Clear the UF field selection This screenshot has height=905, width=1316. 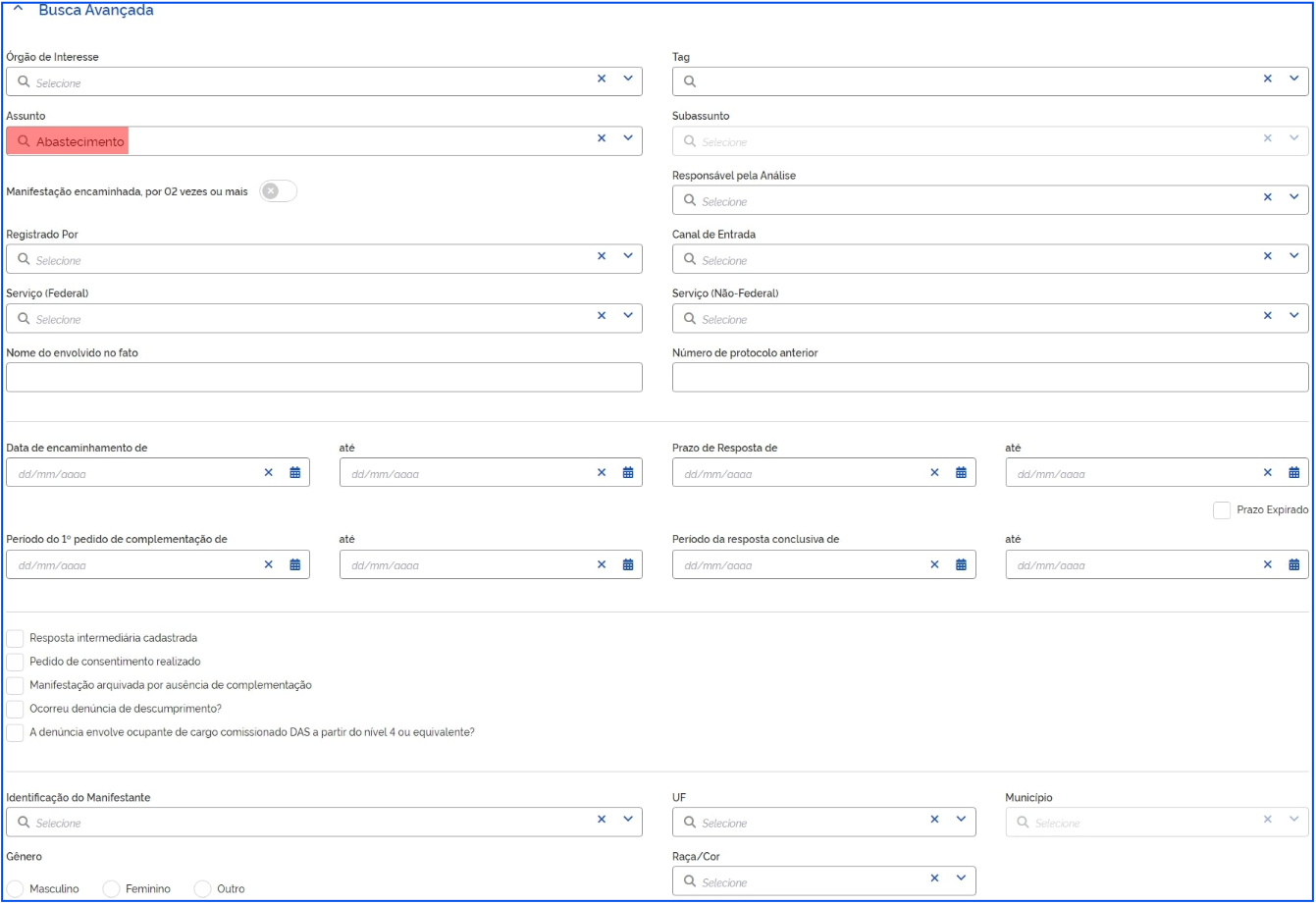[934, 820]
